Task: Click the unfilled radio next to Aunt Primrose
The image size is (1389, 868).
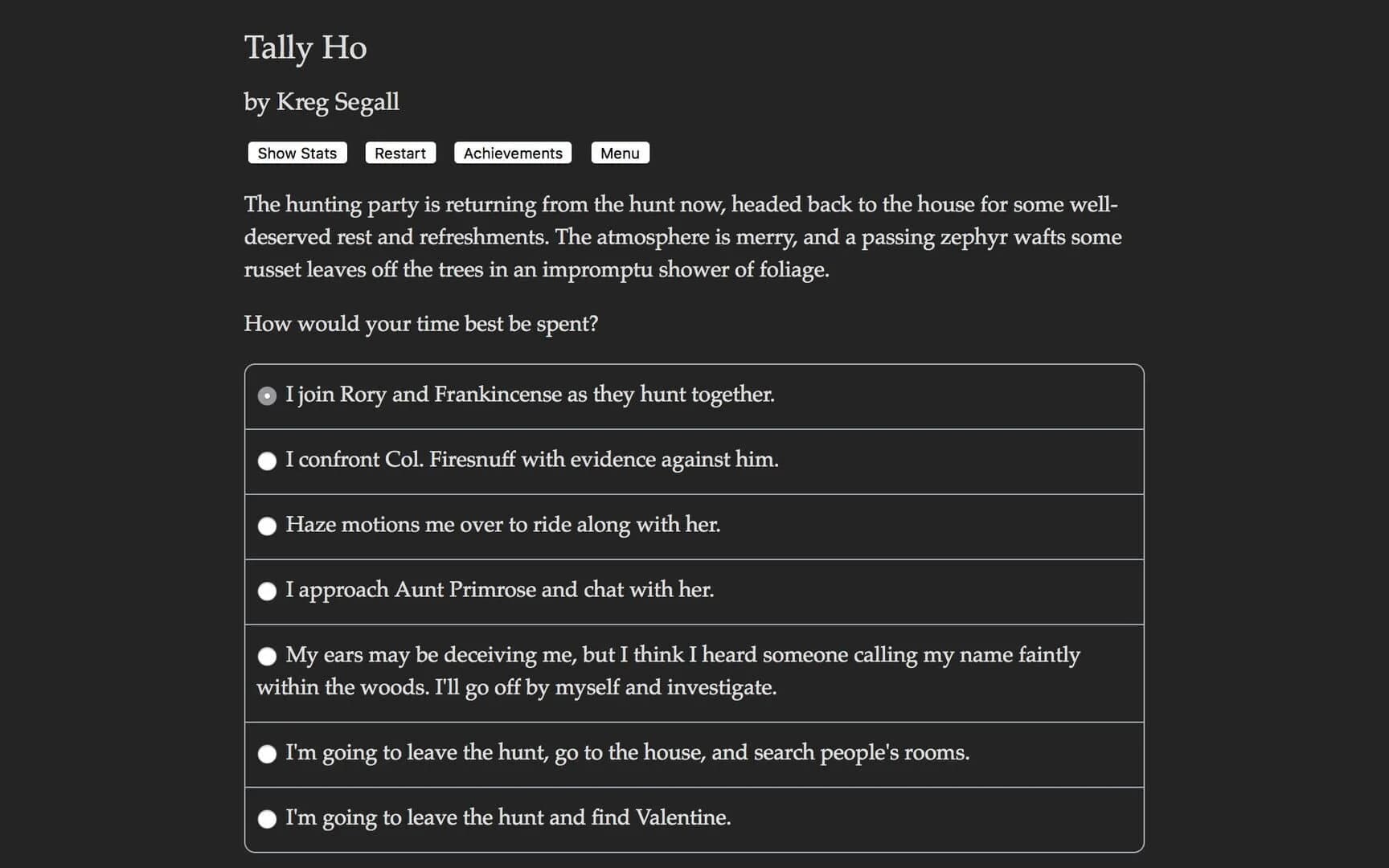Action: click(x=267, y=591)
